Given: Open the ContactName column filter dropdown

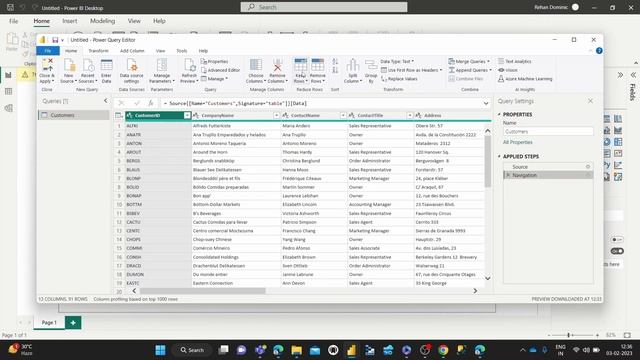Looking at the screenshot, I should [x=343, y=116].
